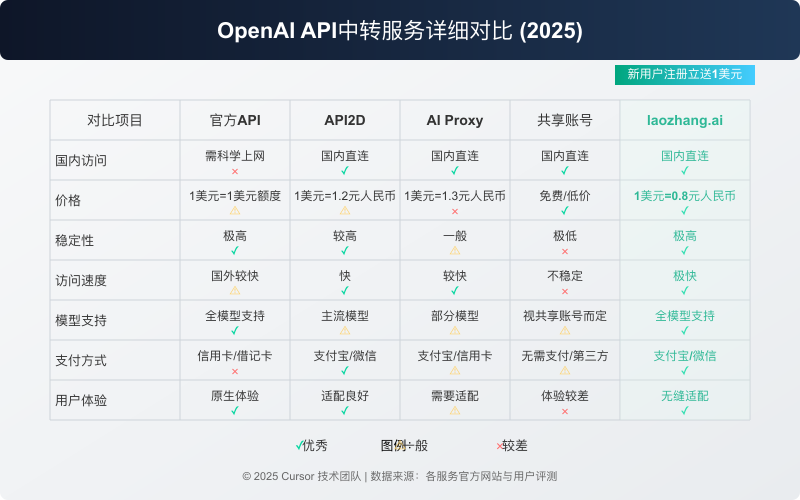This screenshot has height=500, width=800.
Task: Click the warning icon under 部分模型
Action: [455, 331]
